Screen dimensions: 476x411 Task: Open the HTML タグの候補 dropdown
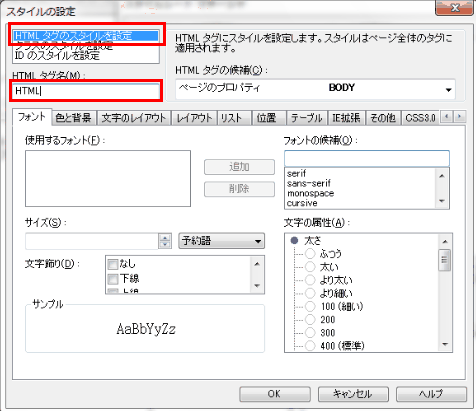pos(315,89)
